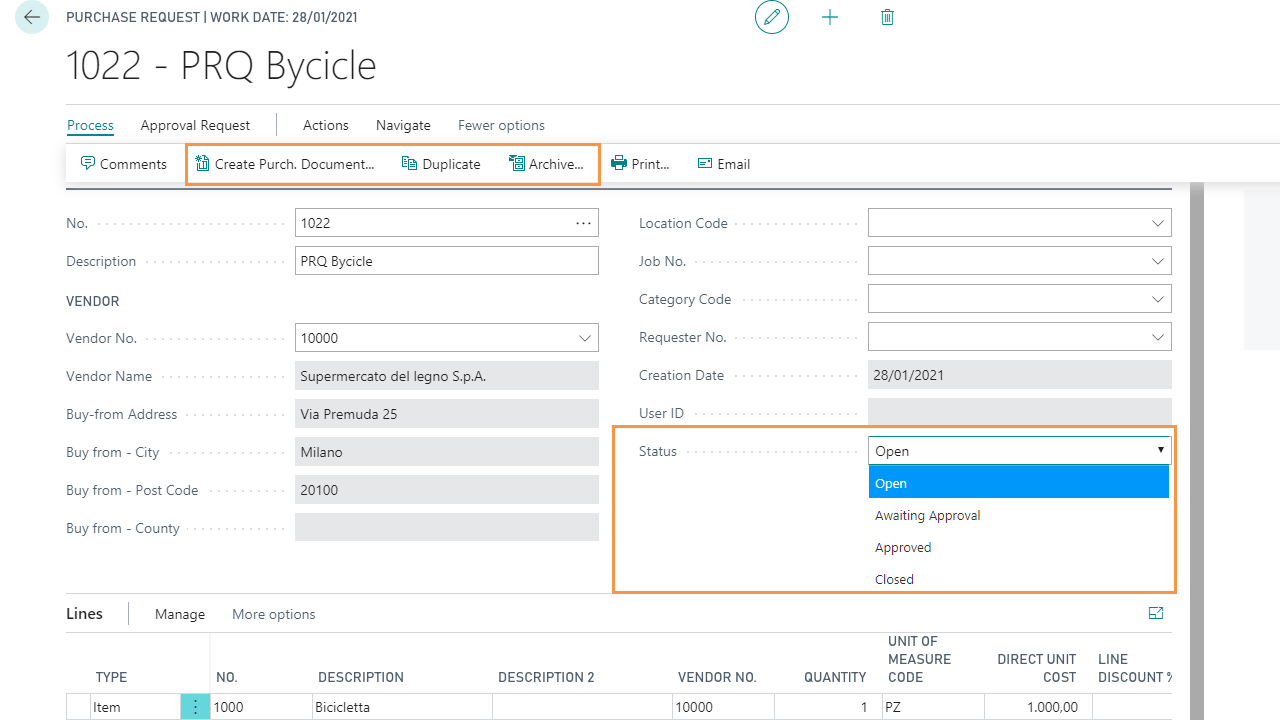Click Create Purch. Document action
Image resolution: width=1280 pixels, height=720 pixels.
[x=285, y=164]
